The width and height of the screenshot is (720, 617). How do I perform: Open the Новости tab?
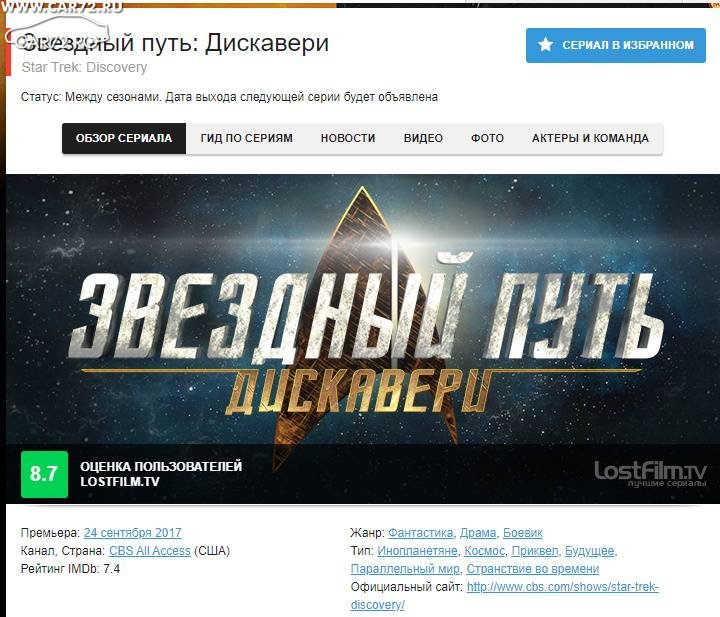[x=348, y=138]
